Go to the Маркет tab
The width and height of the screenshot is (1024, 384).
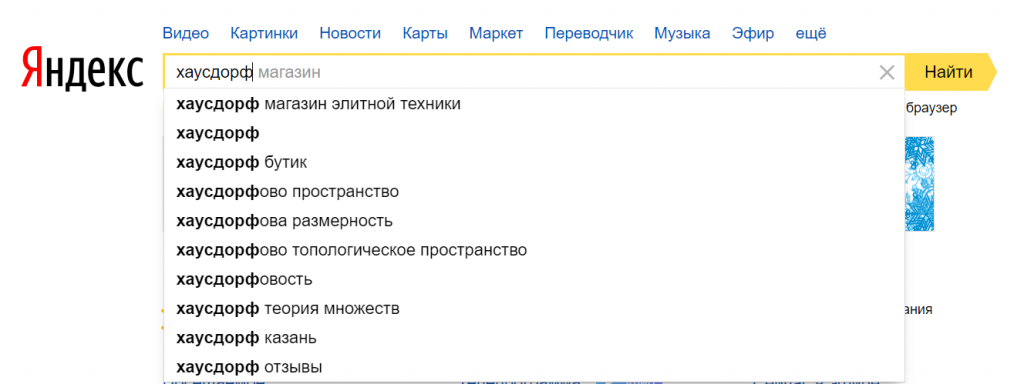click(496, 33)
